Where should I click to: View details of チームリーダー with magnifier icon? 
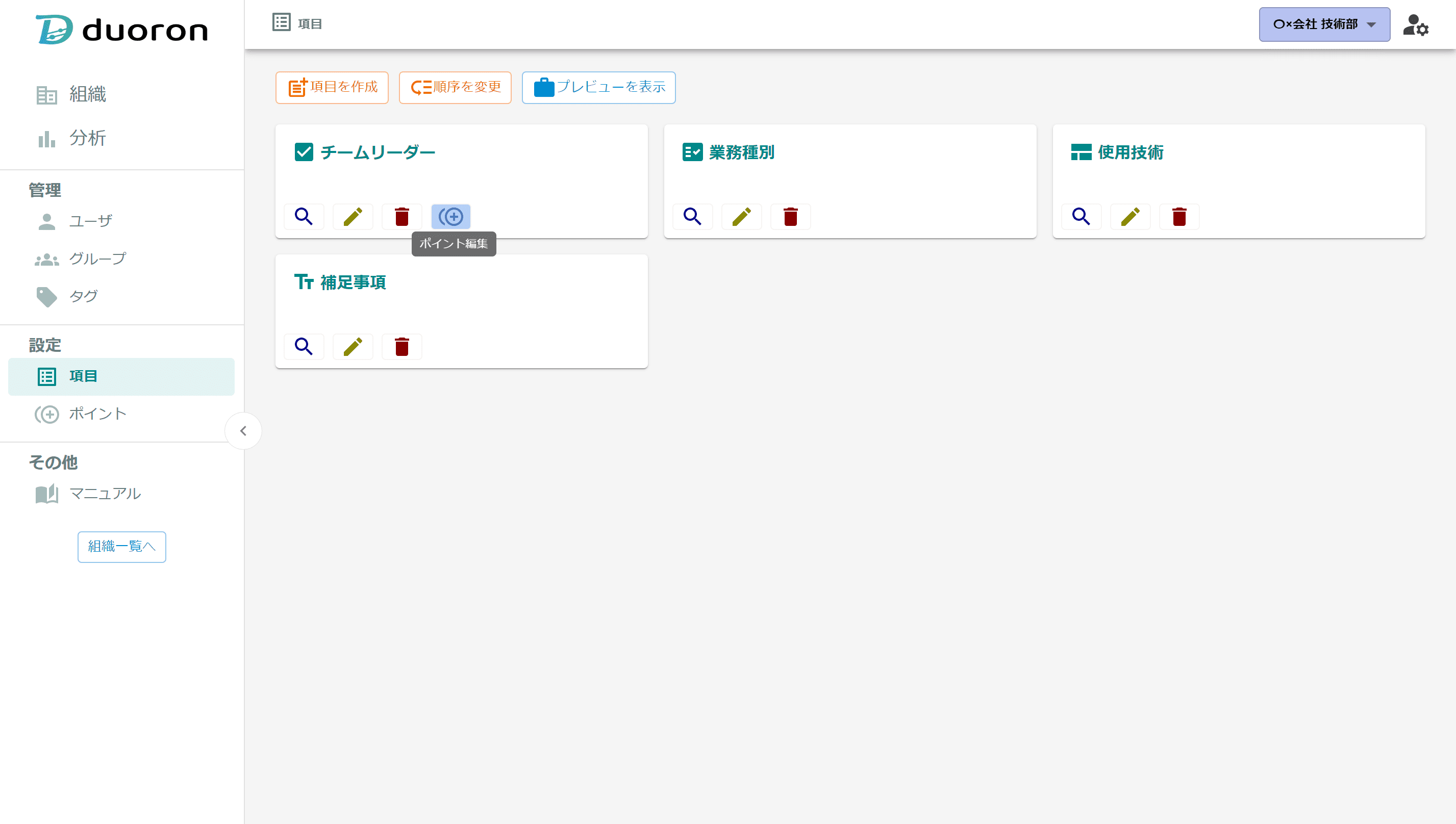304,217
